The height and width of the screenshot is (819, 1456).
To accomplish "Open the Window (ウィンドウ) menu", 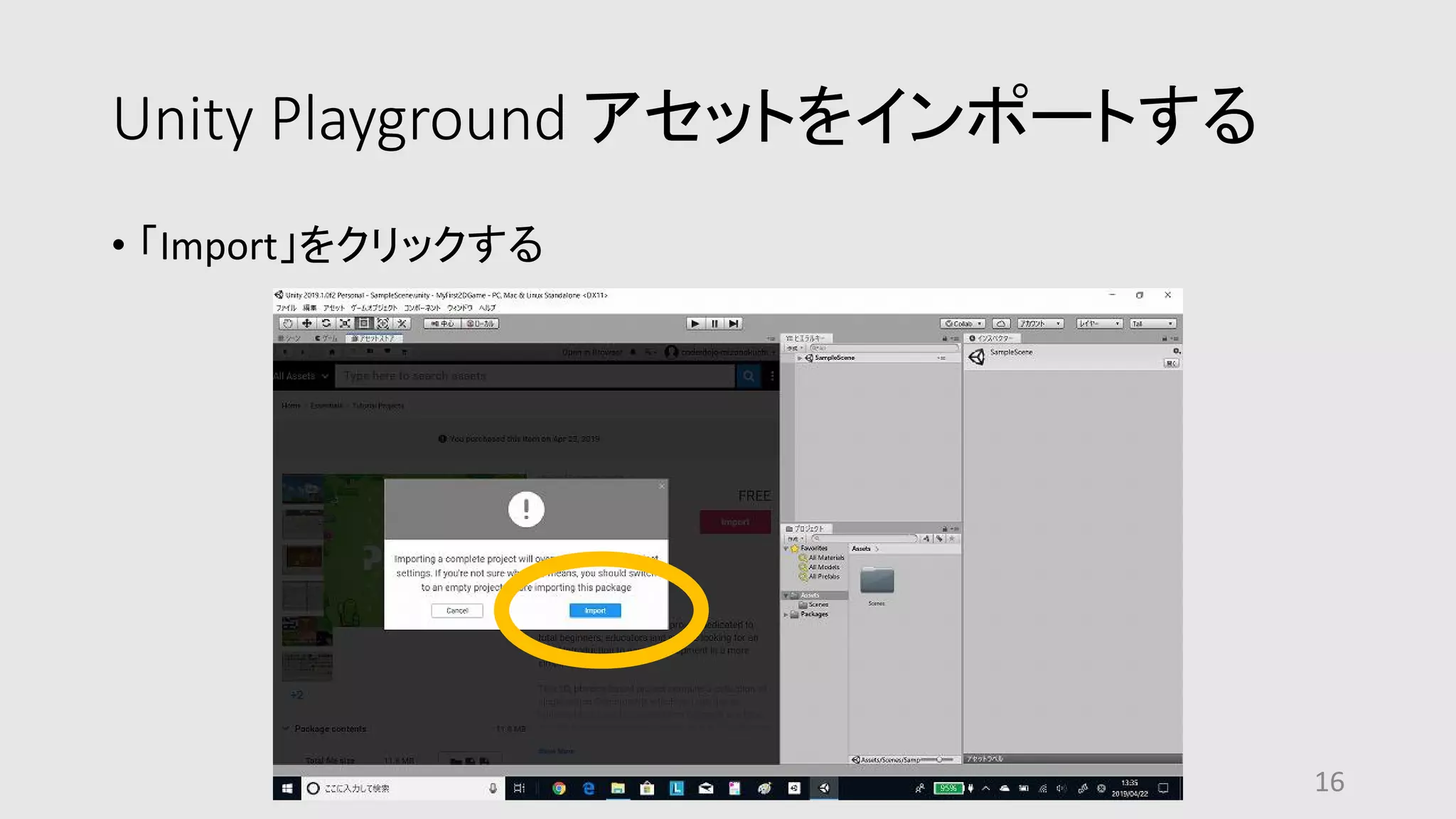I will click(460, 308).
